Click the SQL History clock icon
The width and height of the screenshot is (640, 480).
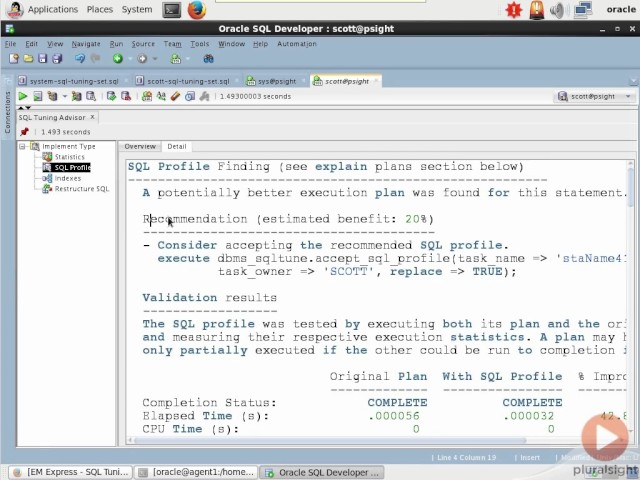pyautogui.click(x=190, y=96)
